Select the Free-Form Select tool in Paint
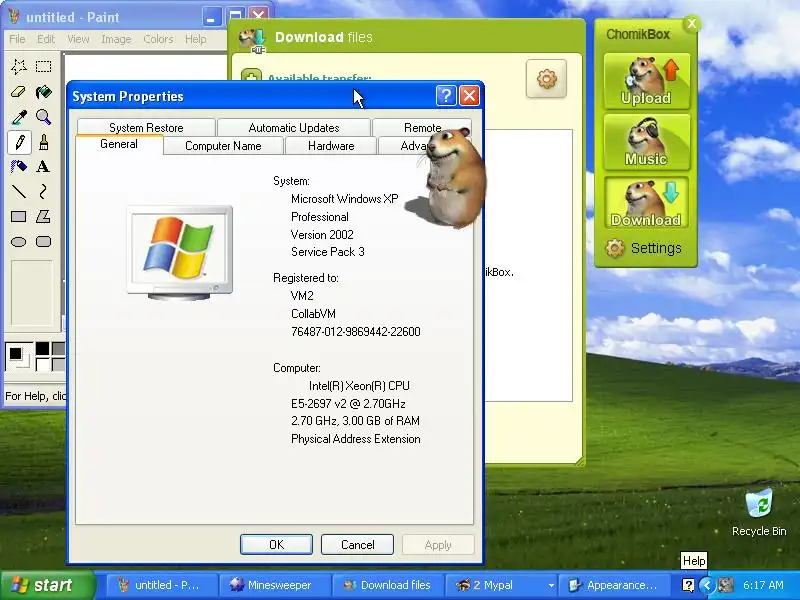This screenshot has width=800, height=600. click(x=19, y=67)
